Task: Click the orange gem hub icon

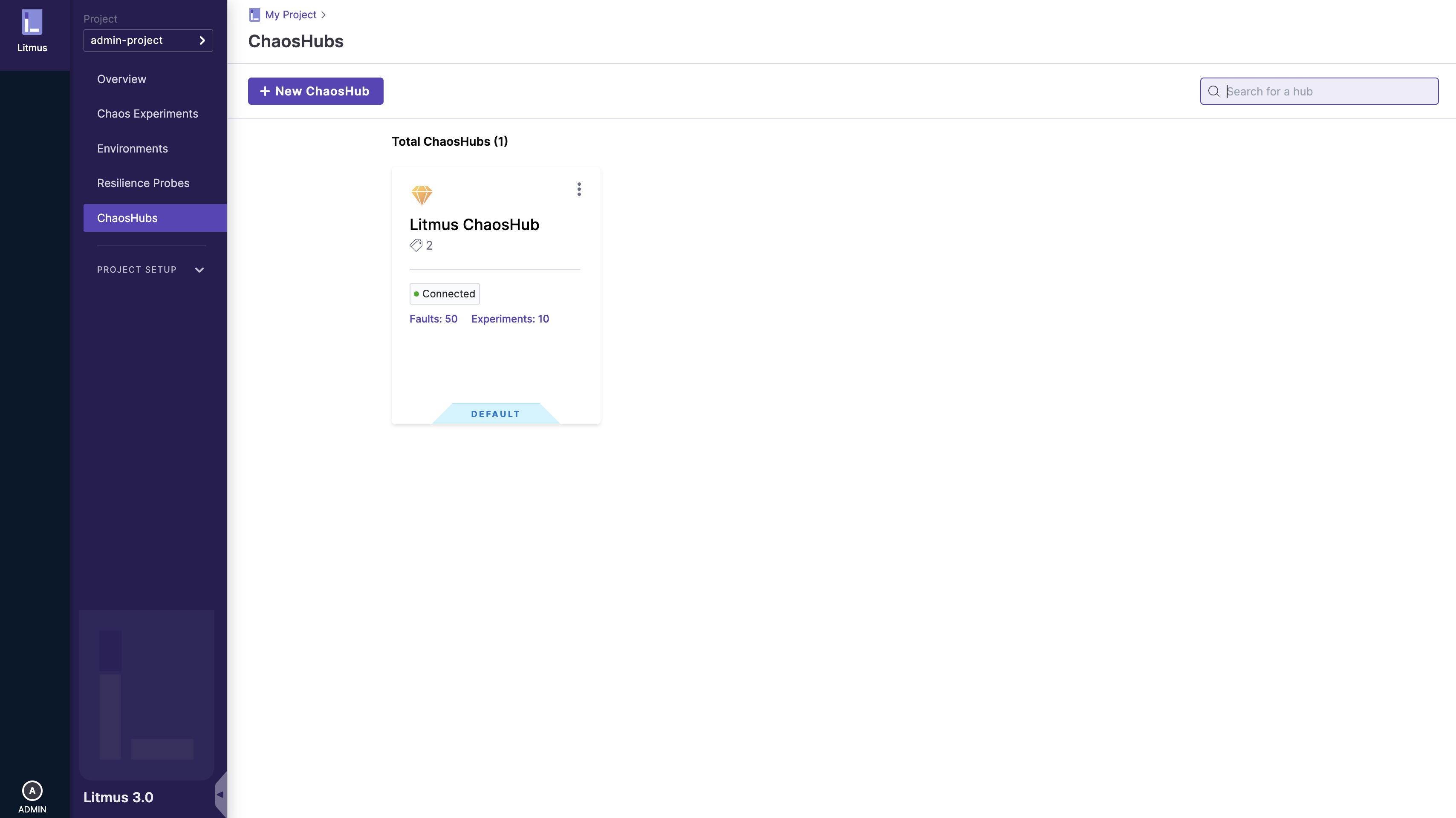Action: pyautogui.click(x=422, y=196)
